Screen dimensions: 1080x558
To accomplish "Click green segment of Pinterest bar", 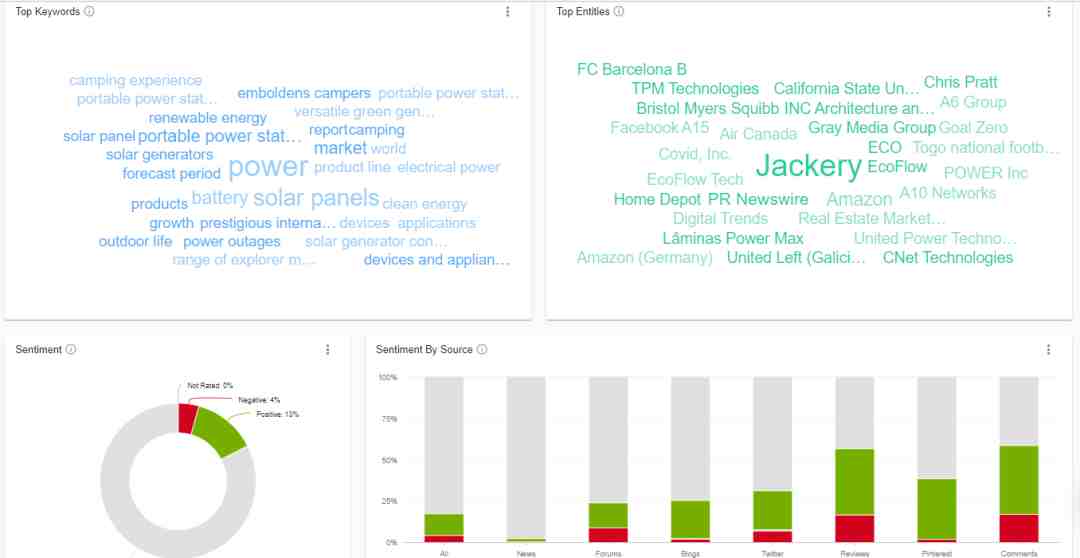I will (x=936, y=509).
